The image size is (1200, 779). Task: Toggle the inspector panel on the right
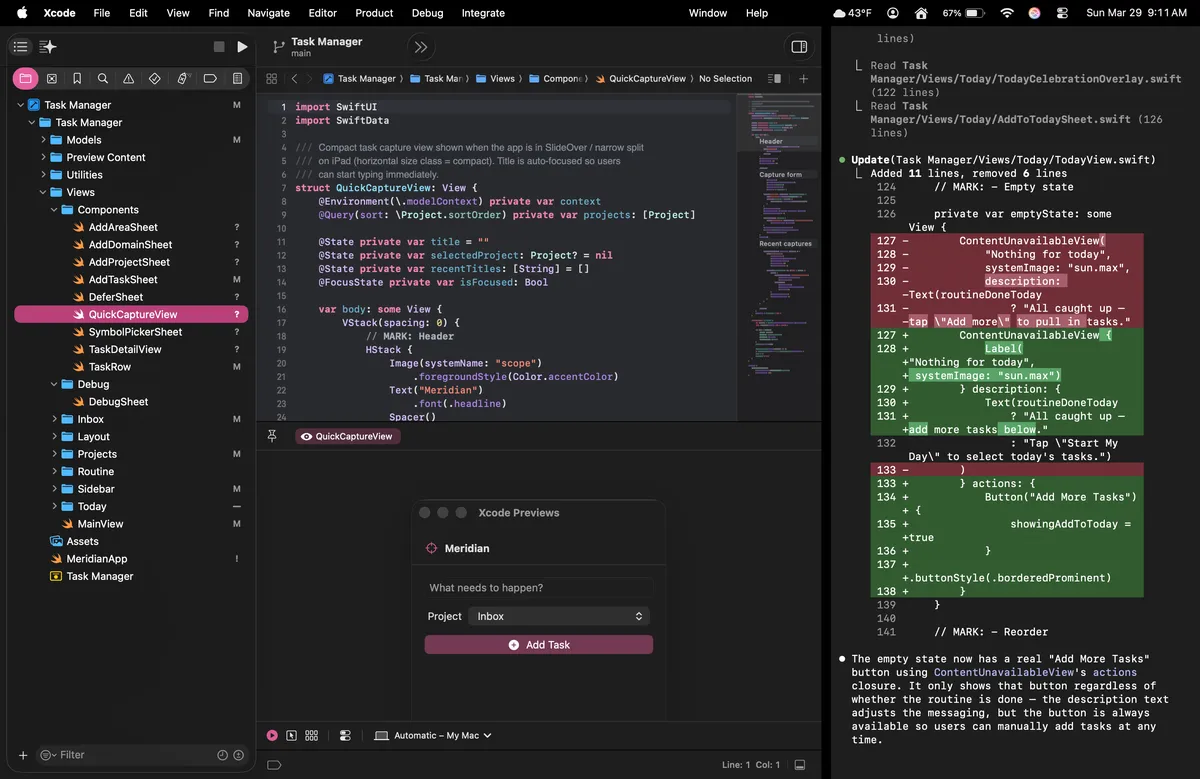click(799, 47)
